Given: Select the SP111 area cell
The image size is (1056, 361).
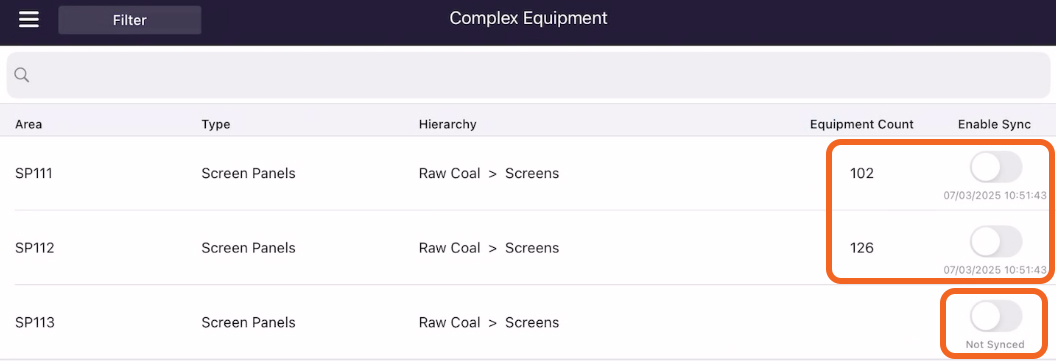Looking at the screenshot, I should [x=34, y=174].
